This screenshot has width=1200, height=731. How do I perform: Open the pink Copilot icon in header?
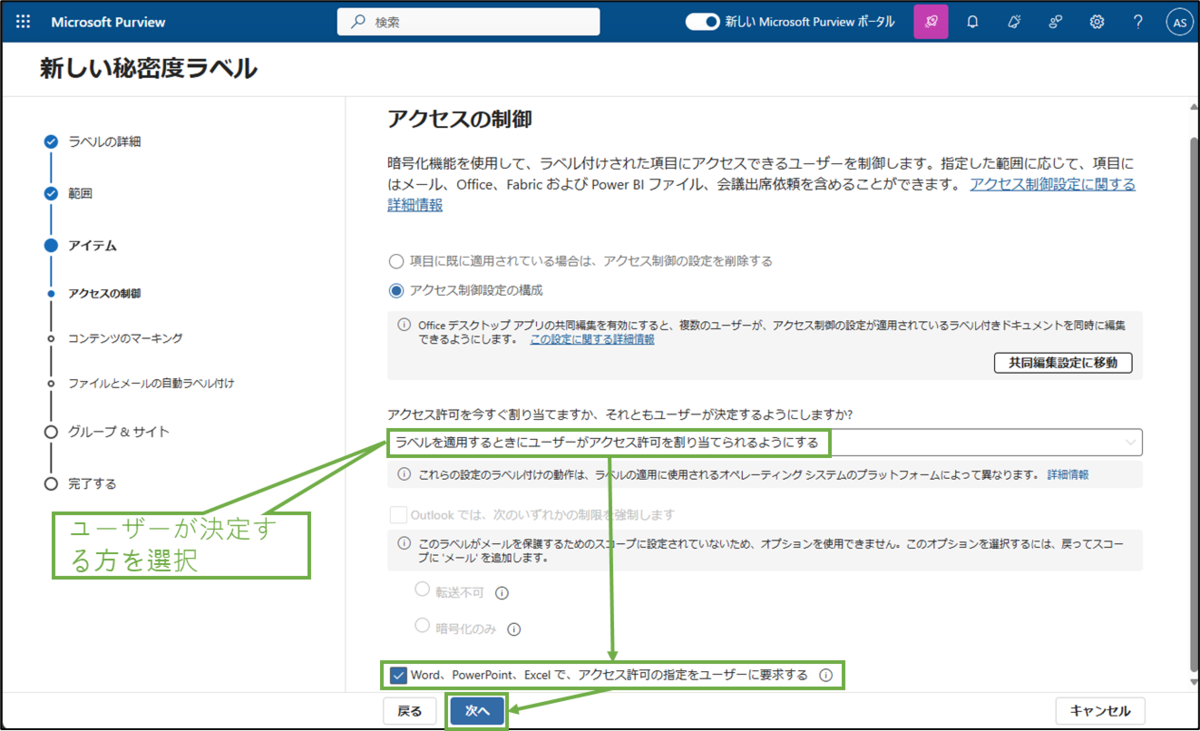[931, 22]
